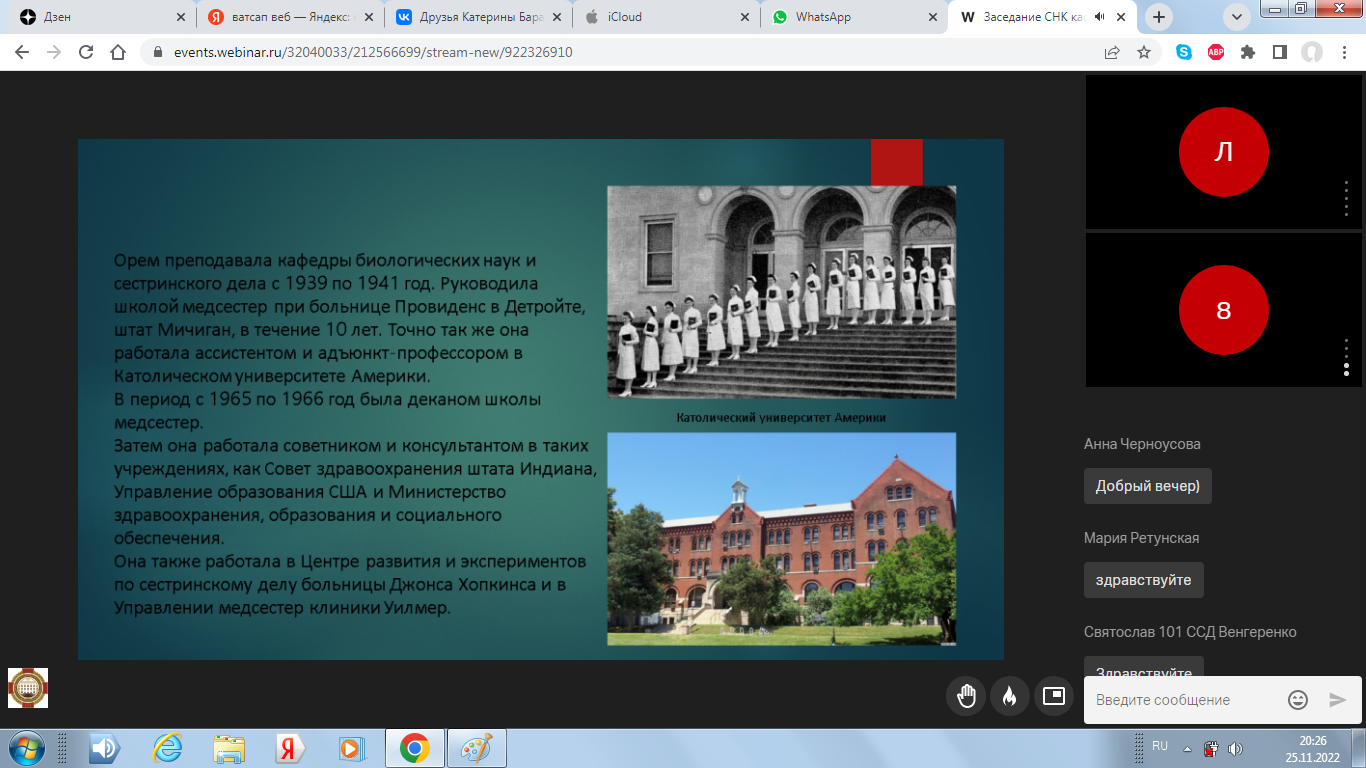Toggle the browser side panel
The width and height of the screenshot is (1366, 768).
pyautogui.click(x=1279, y=53)
